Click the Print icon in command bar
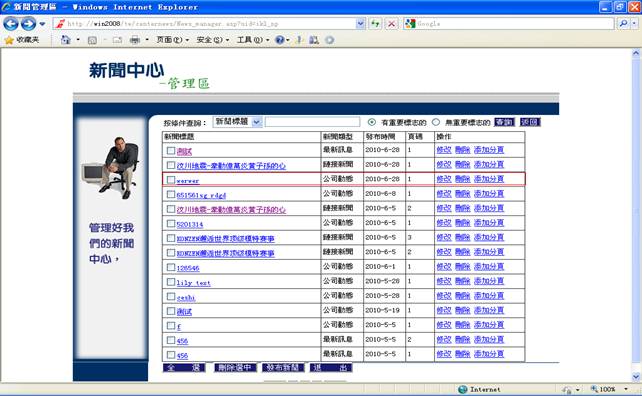This screenshot has width=642, height=396. point(134,40)
